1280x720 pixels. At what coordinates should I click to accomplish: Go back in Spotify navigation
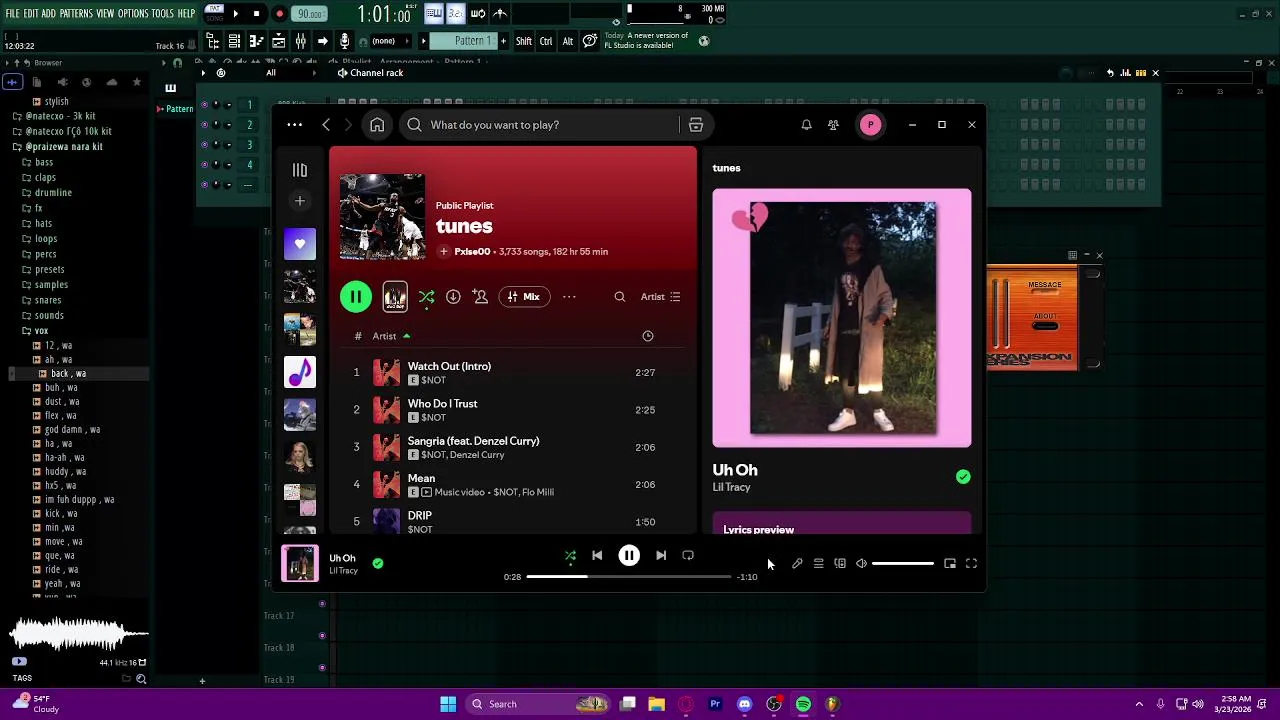[326, 125]
